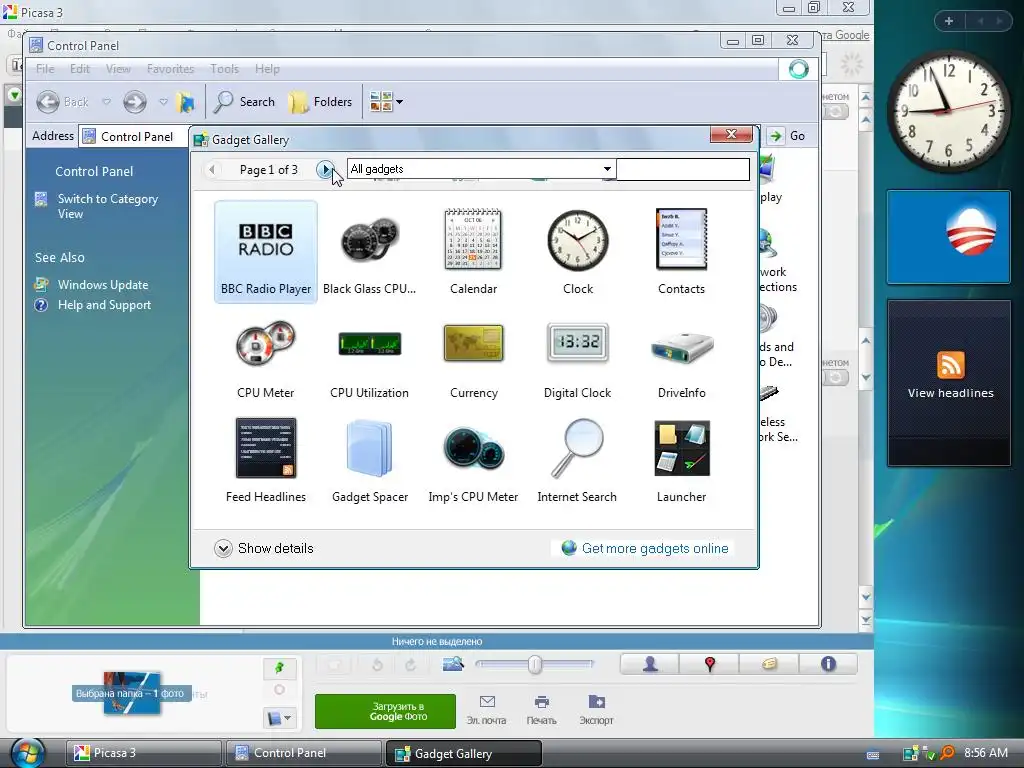The width and height of the screenshot is (1024, 768).
Task: Open File menu in Control Panel
Action: coord(45,69)
